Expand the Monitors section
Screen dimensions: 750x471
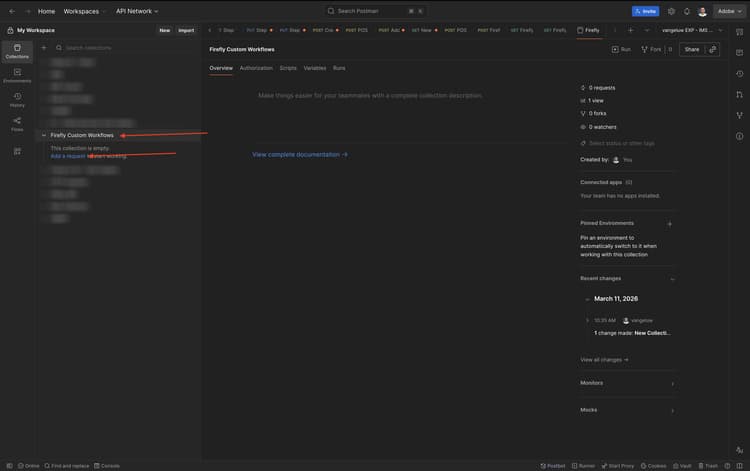coord(673,383)
